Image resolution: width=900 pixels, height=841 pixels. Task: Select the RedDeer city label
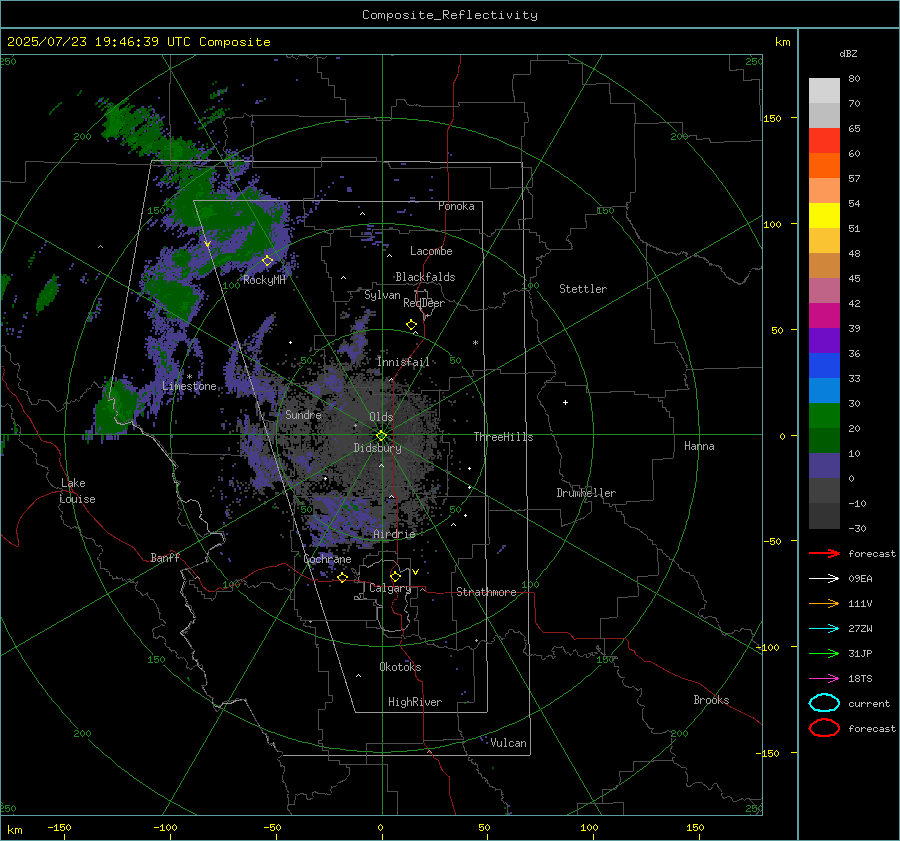click(424, 303)
